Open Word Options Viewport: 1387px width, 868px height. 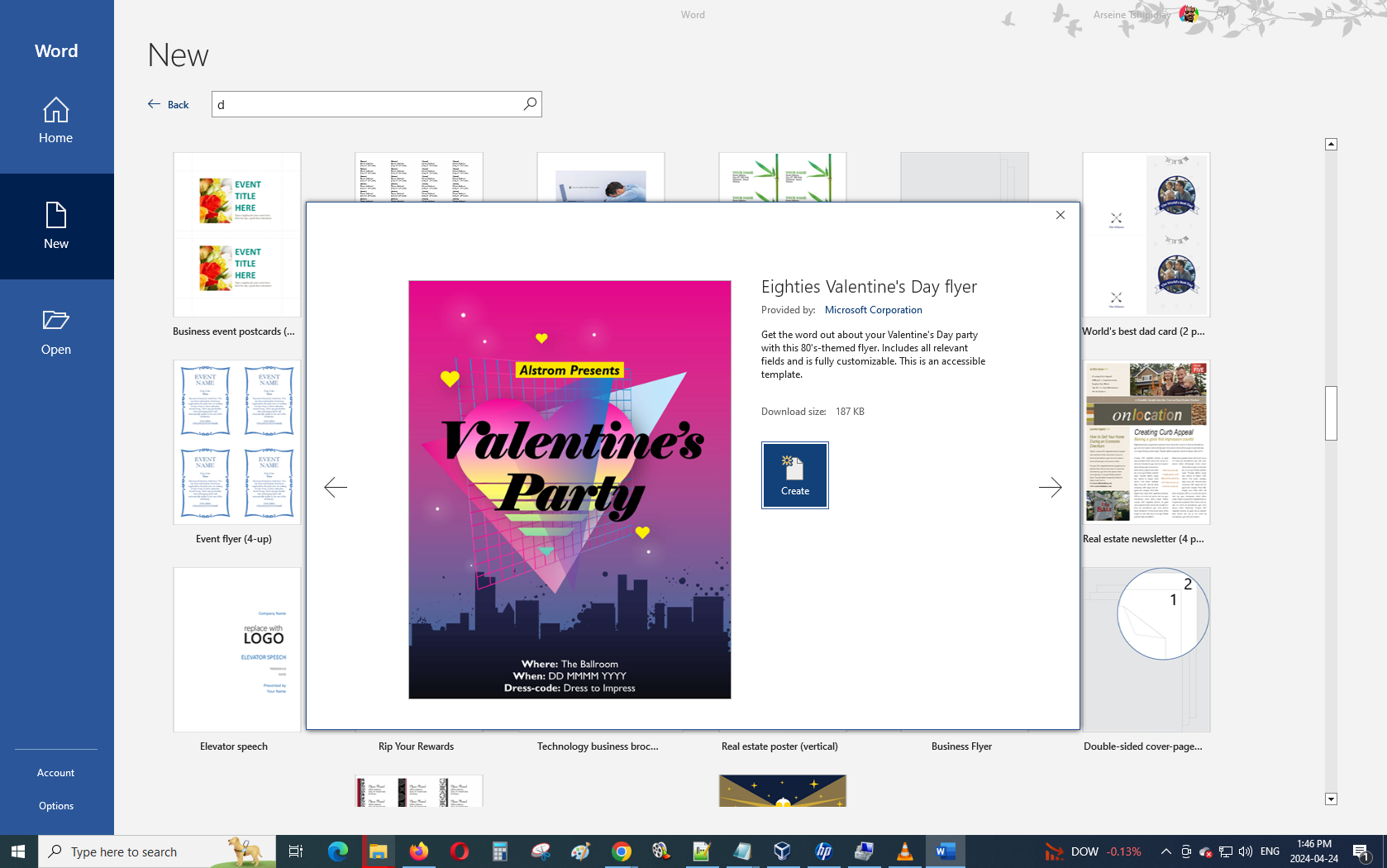(56, 806)
